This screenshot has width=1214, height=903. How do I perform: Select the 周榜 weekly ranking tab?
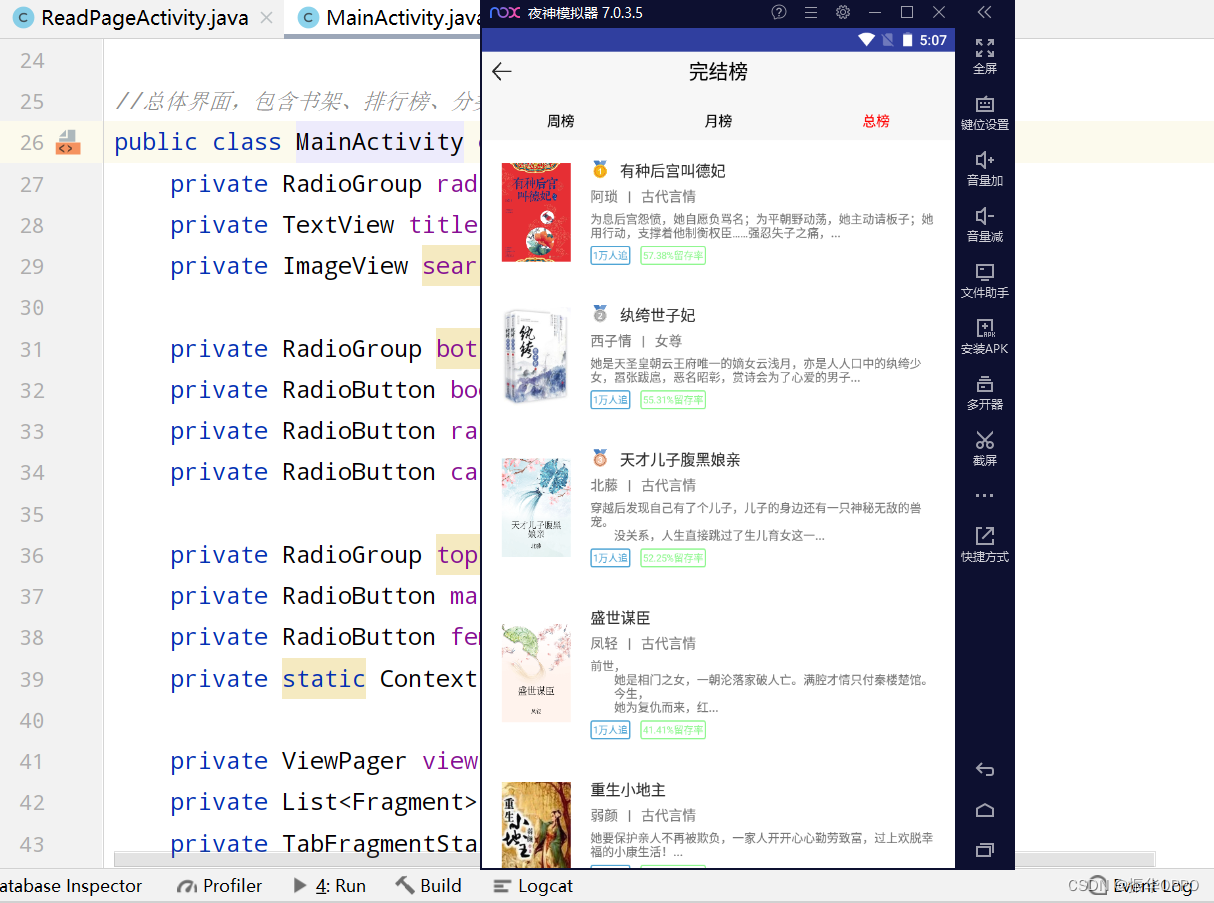coord(561,121)
